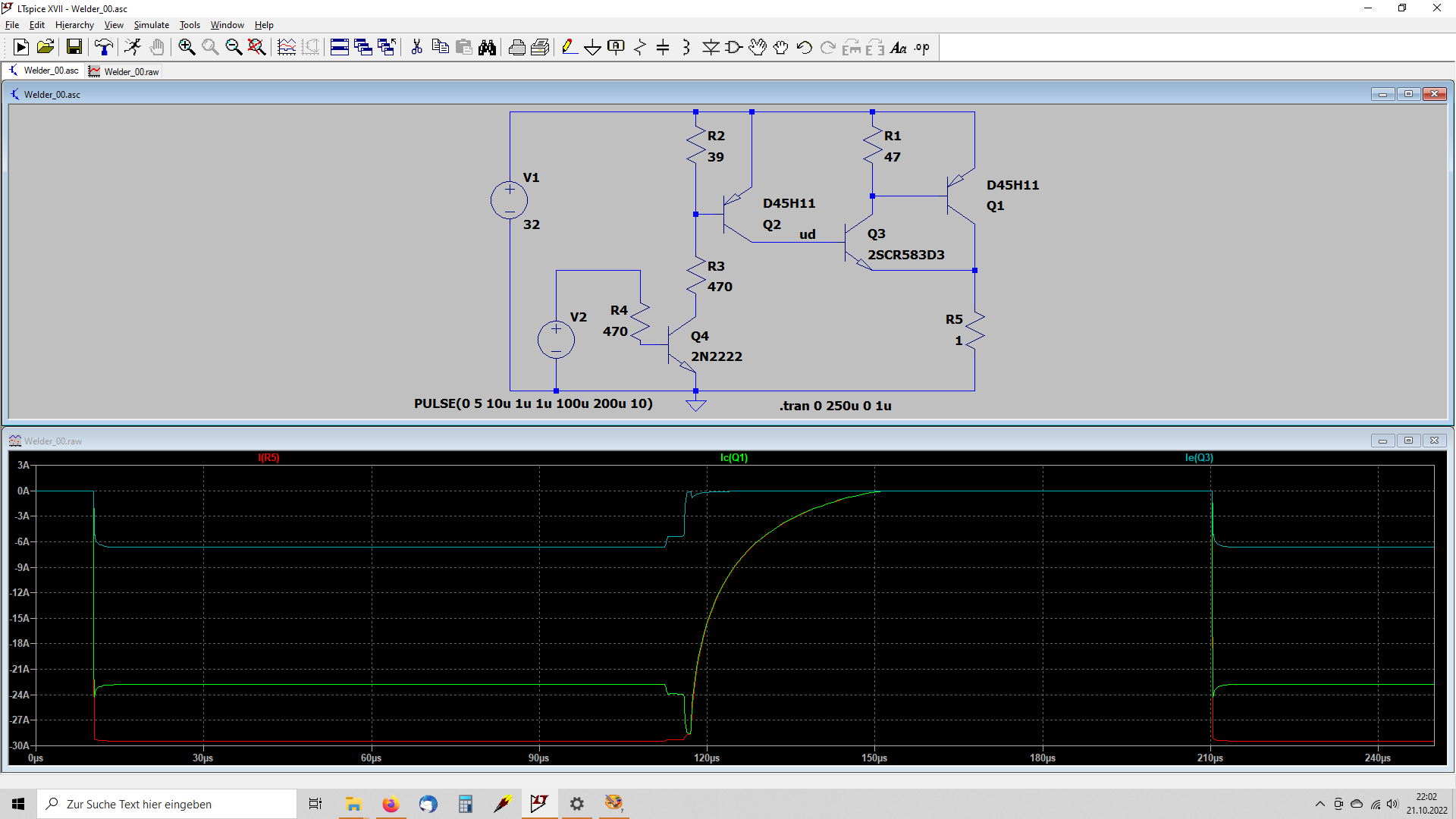Viewport: 1456px width, 819px height.
Task: Switch to the Welder_00.raw tab
Action: 124,71
